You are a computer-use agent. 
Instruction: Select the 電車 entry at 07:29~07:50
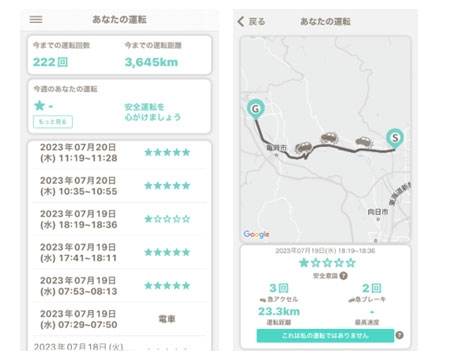tap(119, 319)
